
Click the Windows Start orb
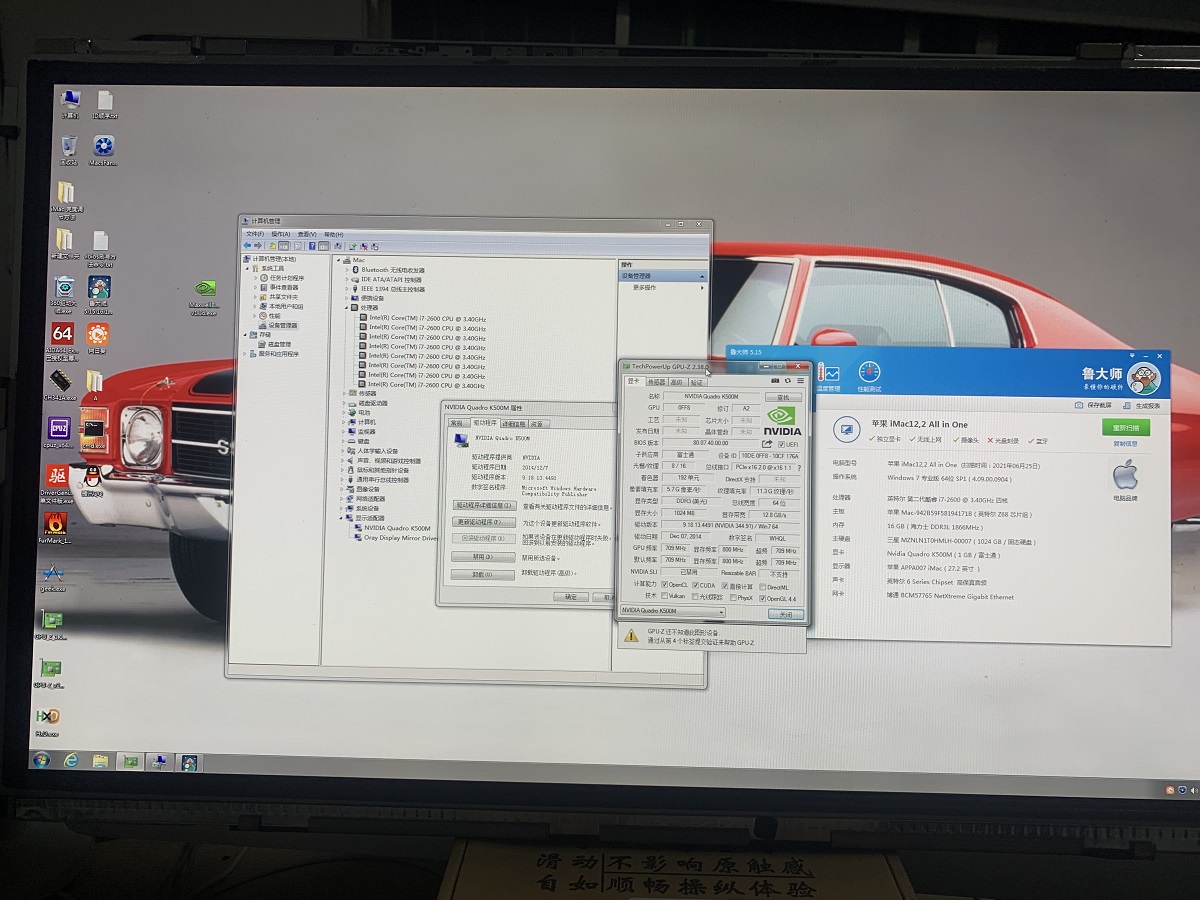(x=42, y=761)
